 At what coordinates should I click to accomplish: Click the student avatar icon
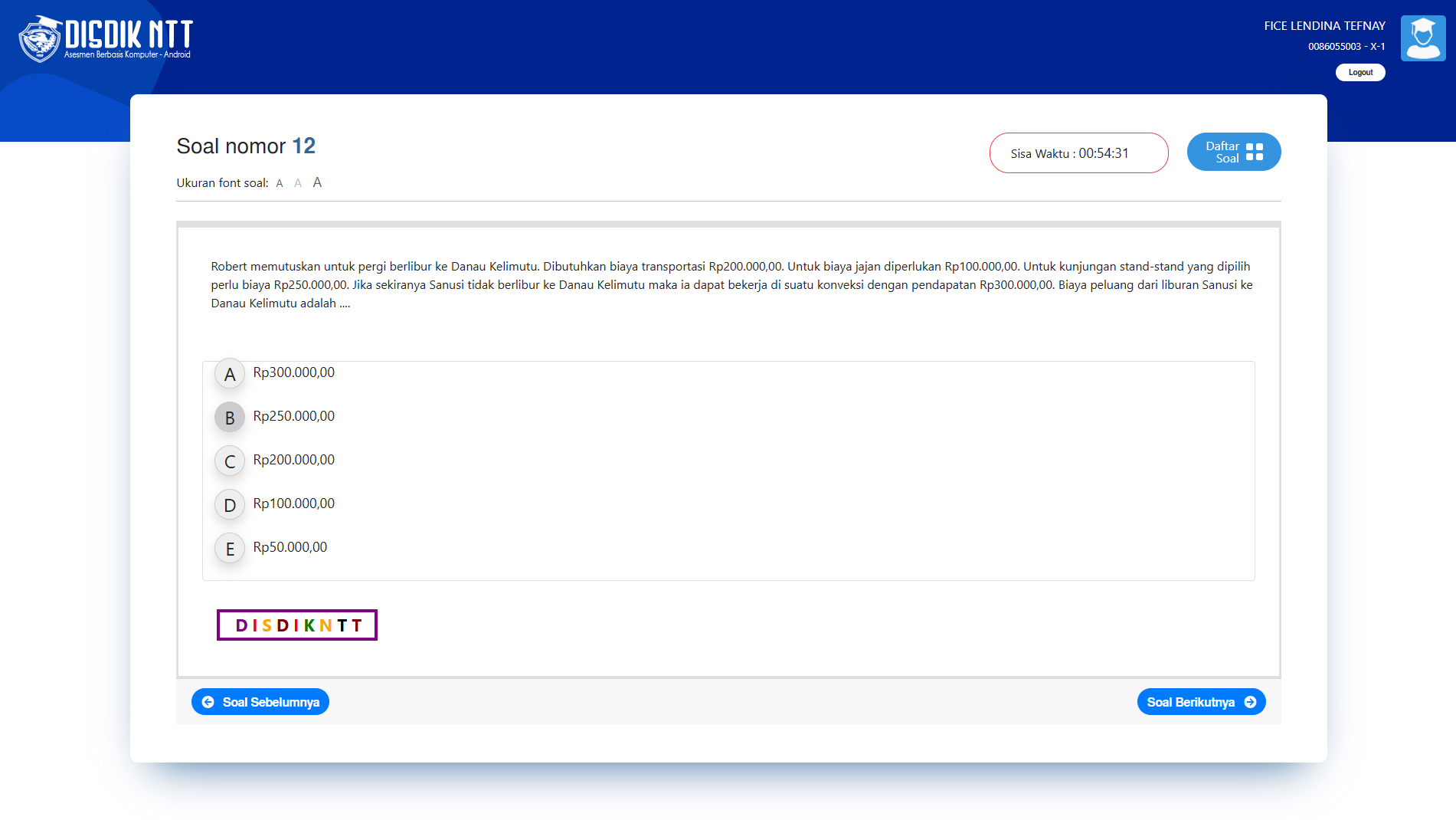pos(1423,38)
